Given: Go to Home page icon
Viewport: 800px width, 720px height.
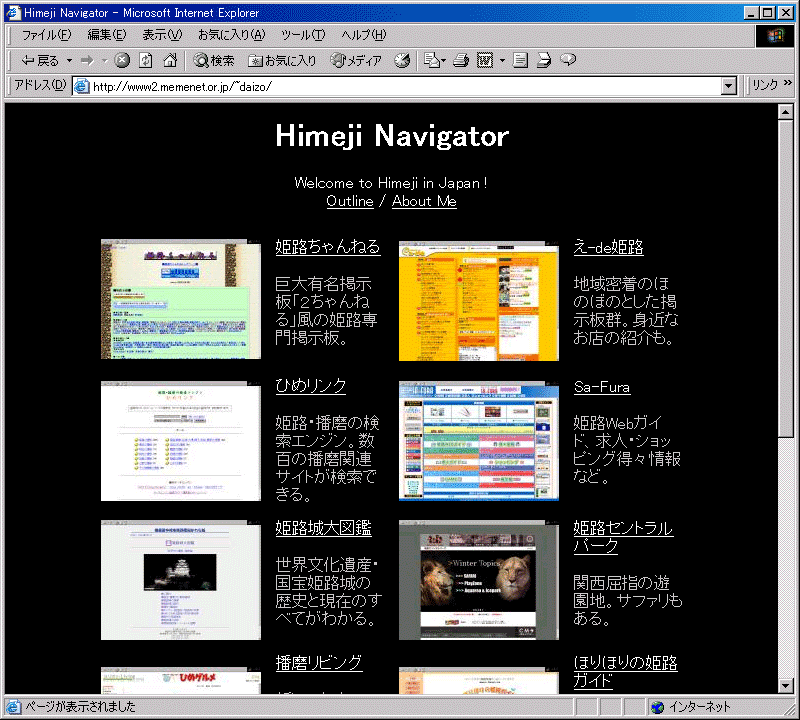Looking at the screenshot, I should 170,61.
